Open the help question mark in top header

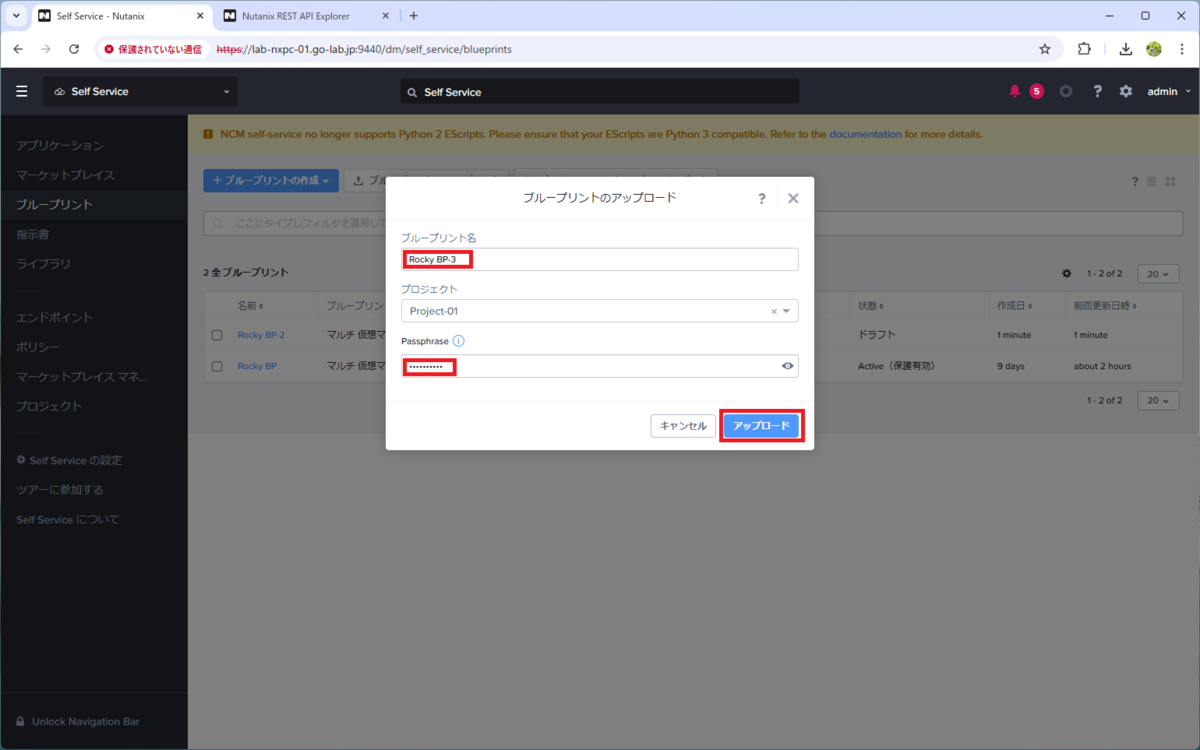(1097, 91)
